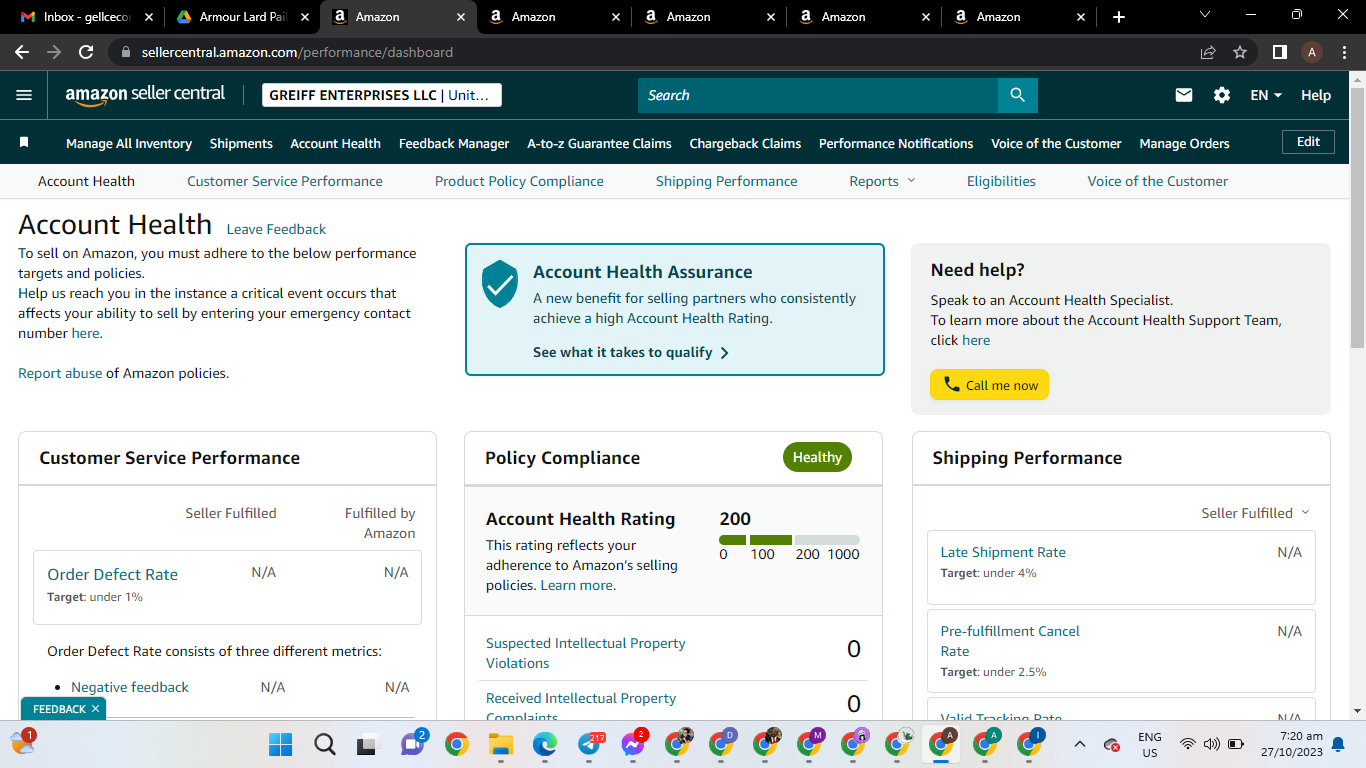The image size is (1366, 768).
Task: Open the Seller Fulfilled shipping dropdown
Action: pyautogui.click(x=1255, y=513)
